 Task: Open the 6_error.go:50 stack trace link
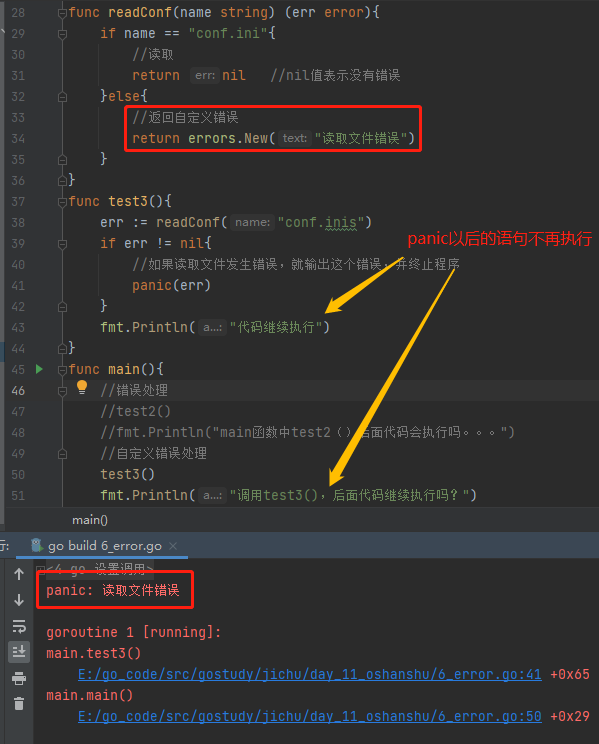309,716
